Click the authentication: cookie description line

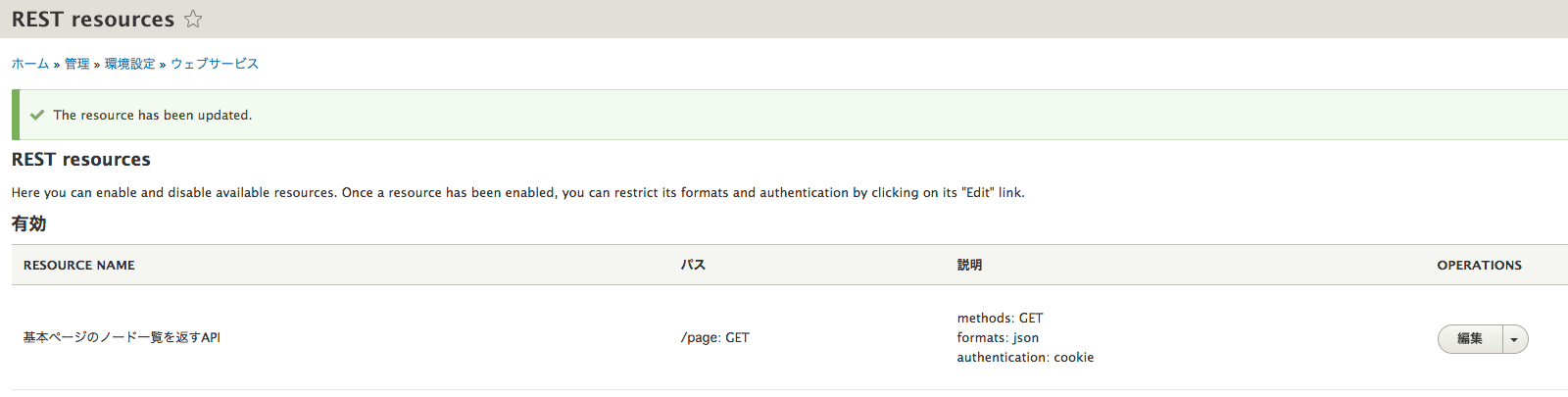click(1025, 357)
